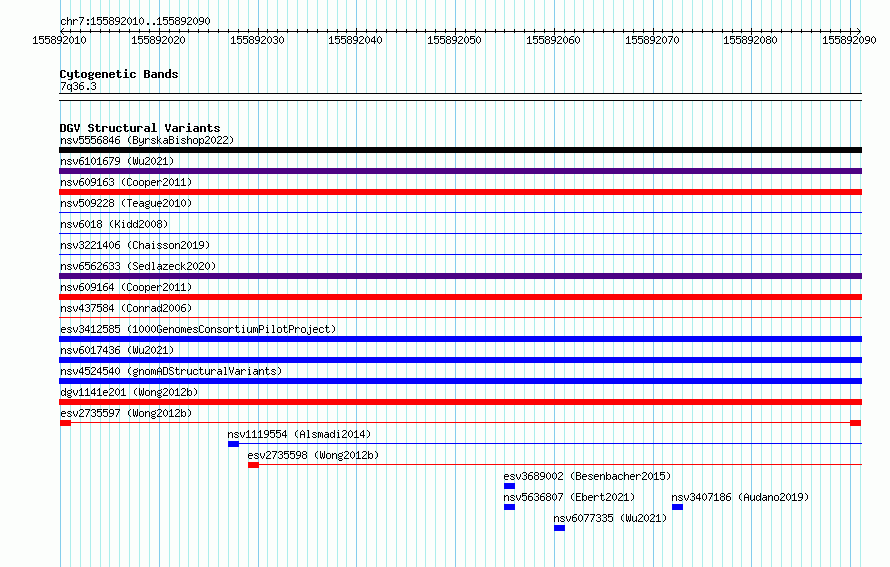Click left red block of esv2735597
Image resolution: width=890 pixels, height=567 pixels.
tap(65, 423)
